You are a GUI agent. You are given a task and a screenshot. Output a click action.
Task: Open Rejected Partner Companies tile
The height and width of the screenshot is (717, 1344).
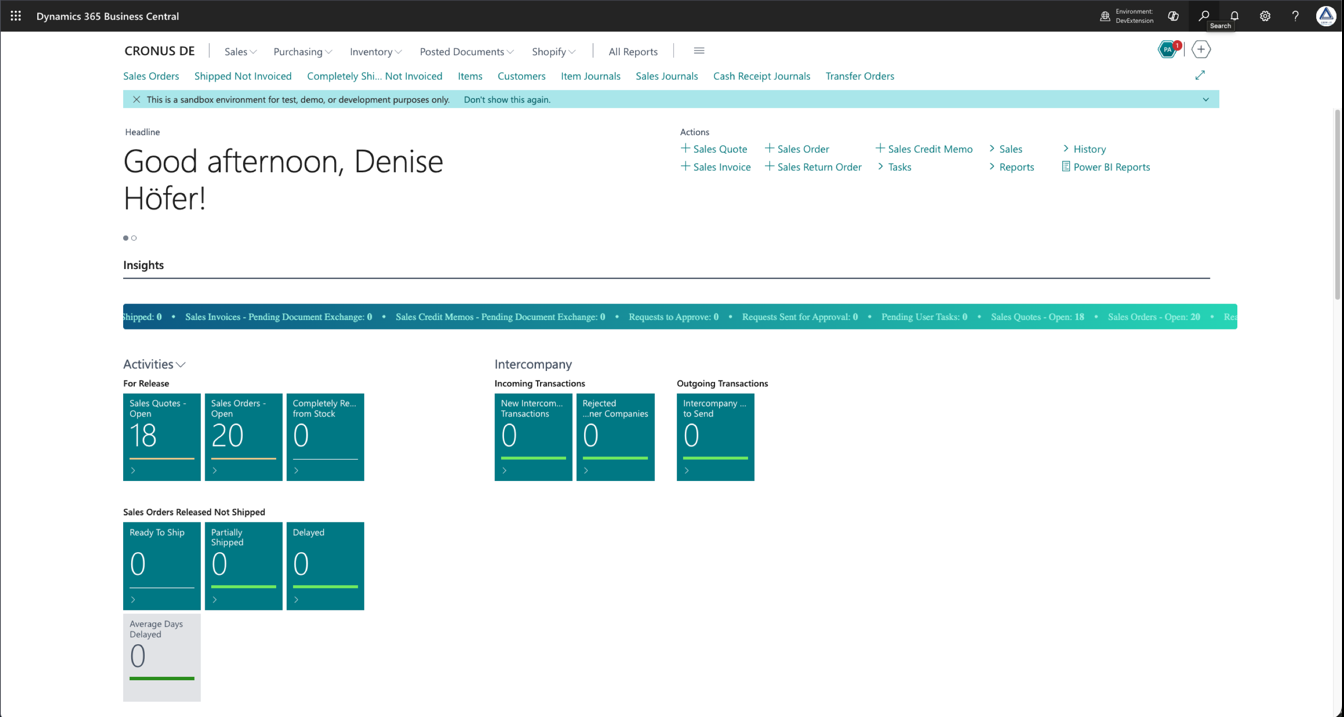pyautogui.click(x=615, y=437)
